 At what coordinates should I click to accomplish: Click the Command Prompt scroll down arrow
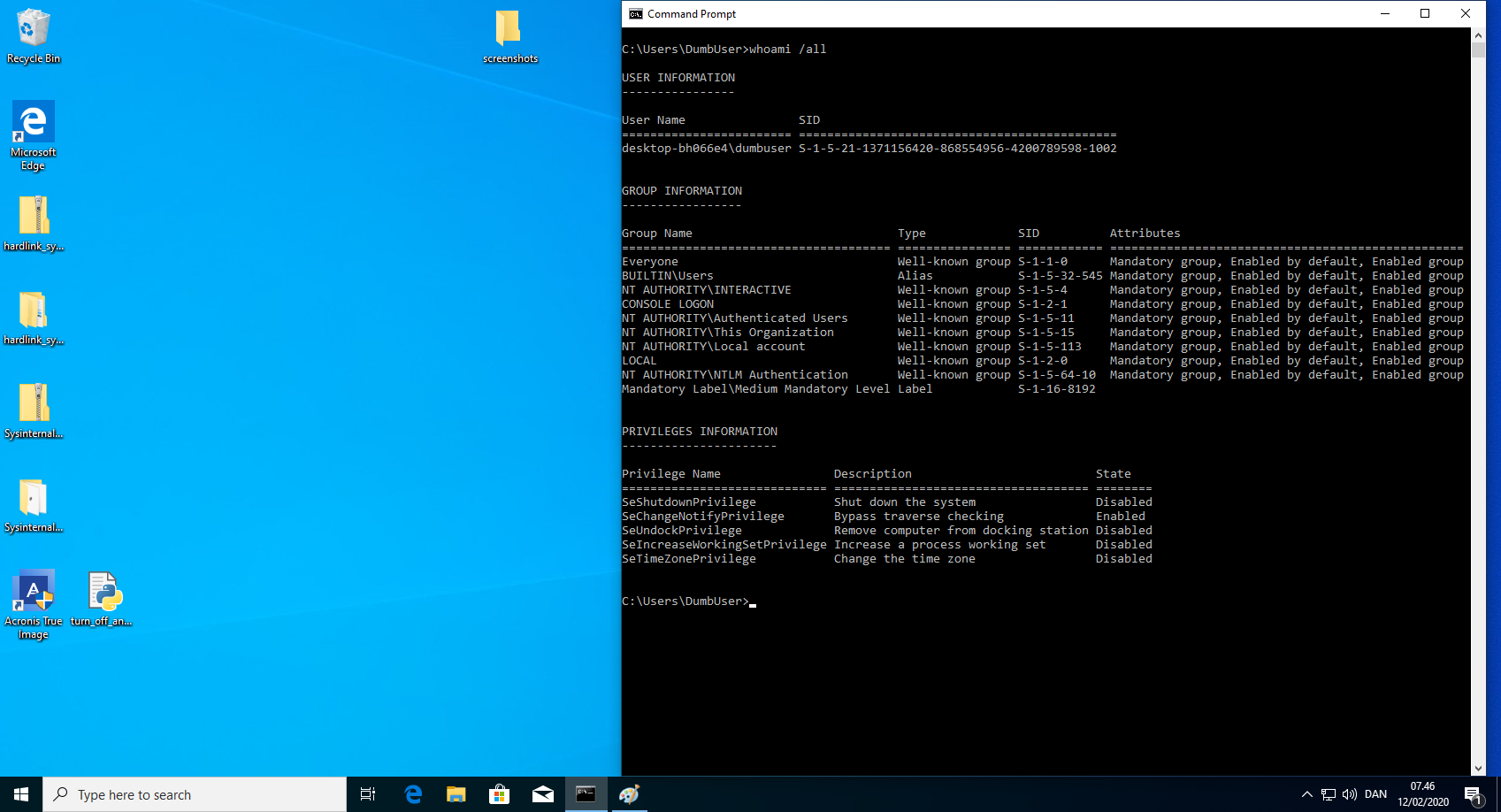(1478, 769)
